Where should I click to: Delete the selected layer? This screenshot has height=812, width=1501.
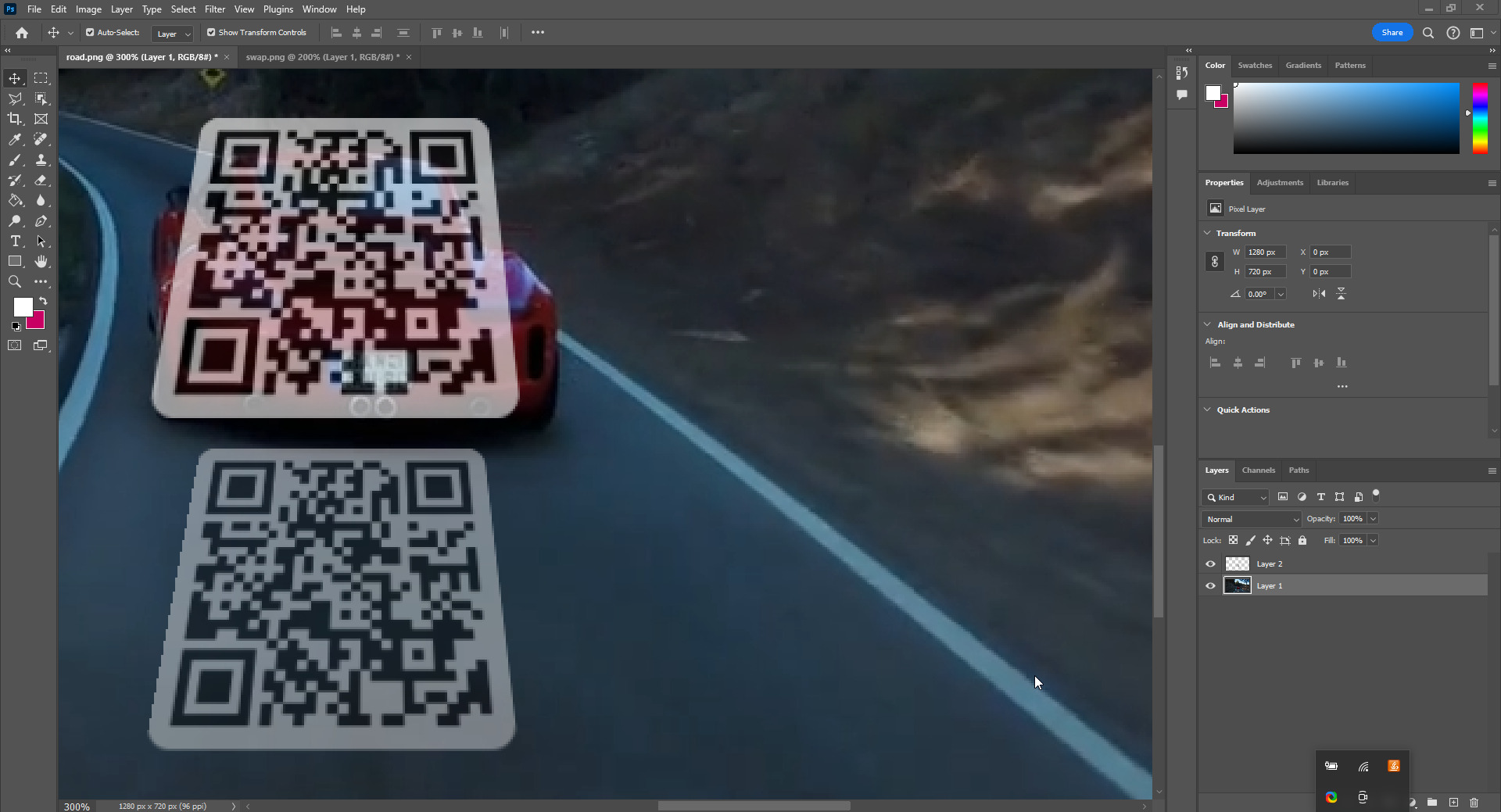(x=1474, y=803)
